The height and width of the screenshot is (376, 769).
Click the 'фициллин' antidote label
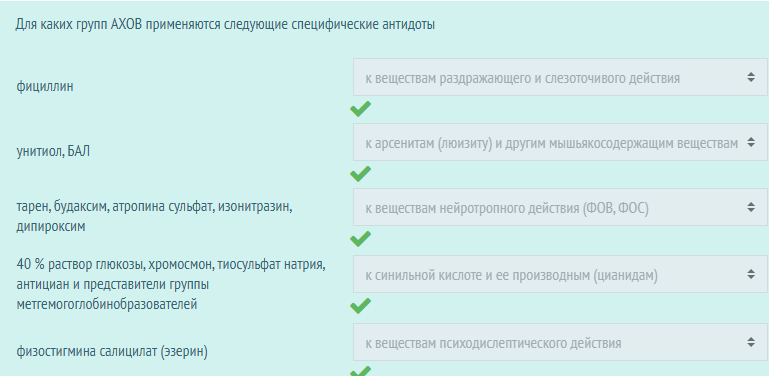tap(45, 86)
